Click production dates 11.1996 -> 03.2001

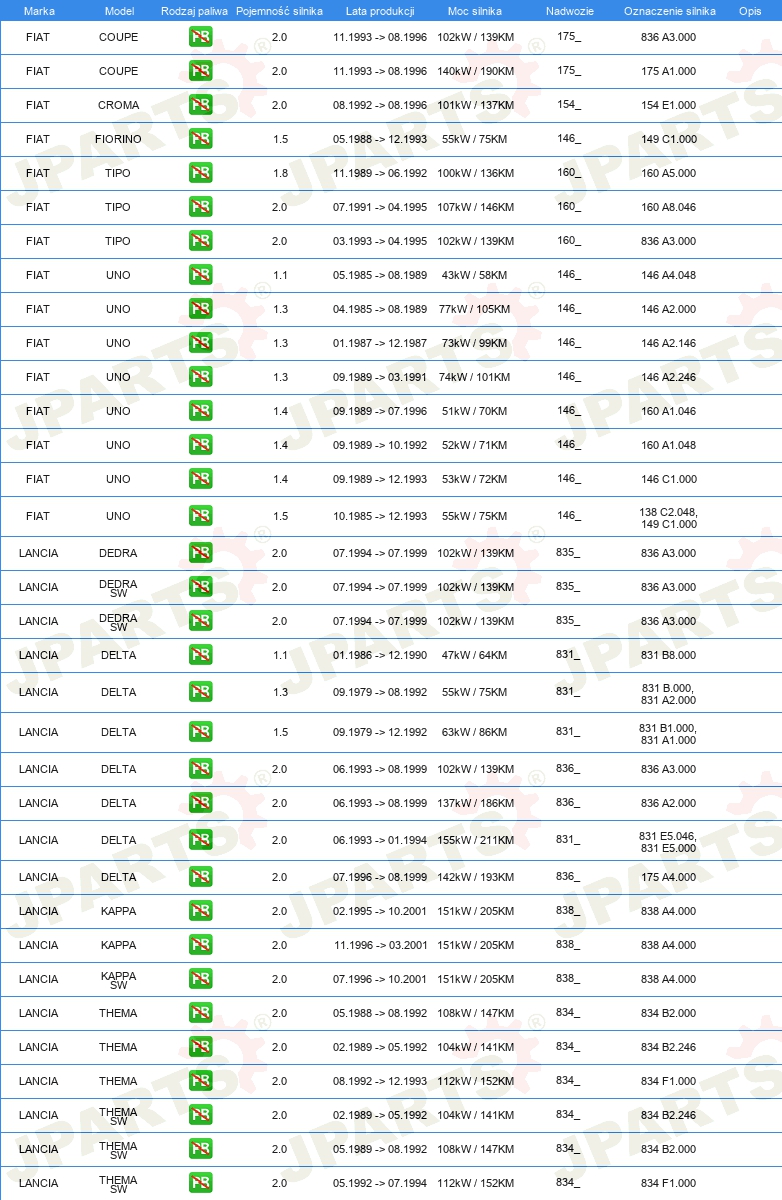click(380, 945)
